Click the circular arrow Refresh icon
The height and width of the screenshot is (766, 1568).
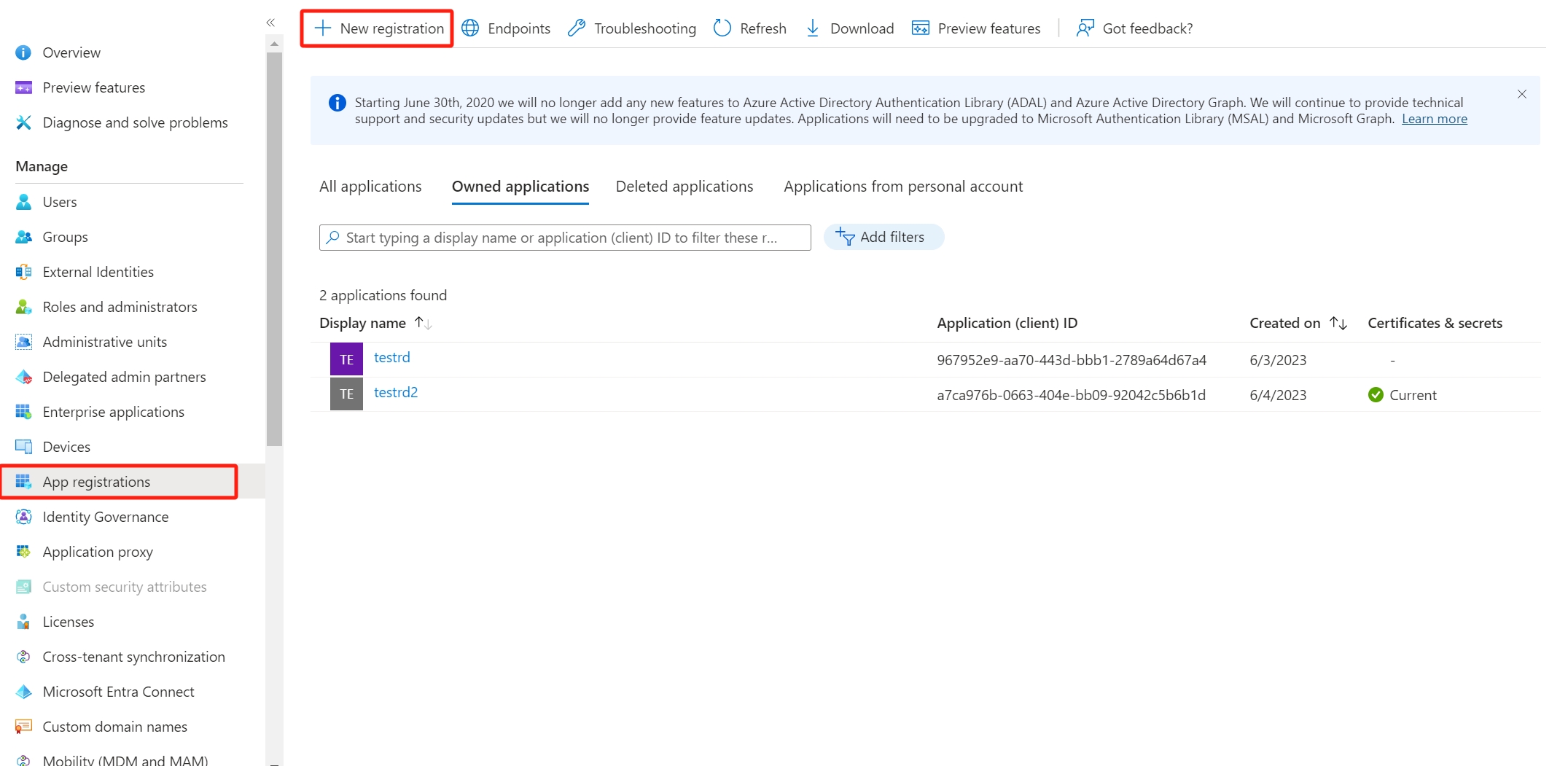click(x=722, y=28)
